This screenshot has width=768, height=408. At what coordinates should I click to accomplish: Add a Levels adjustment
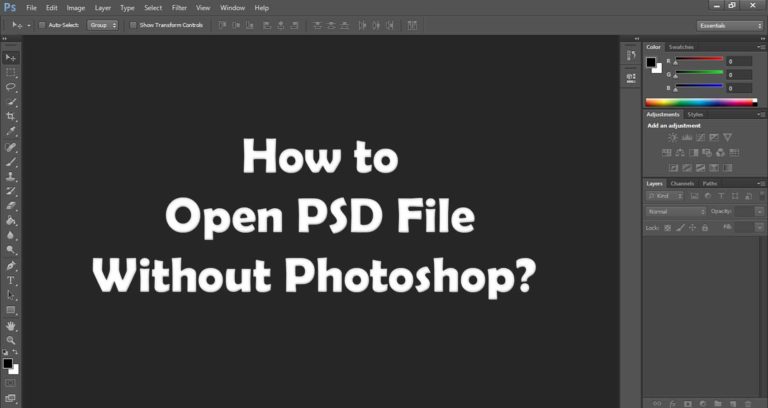pos(687,138)
